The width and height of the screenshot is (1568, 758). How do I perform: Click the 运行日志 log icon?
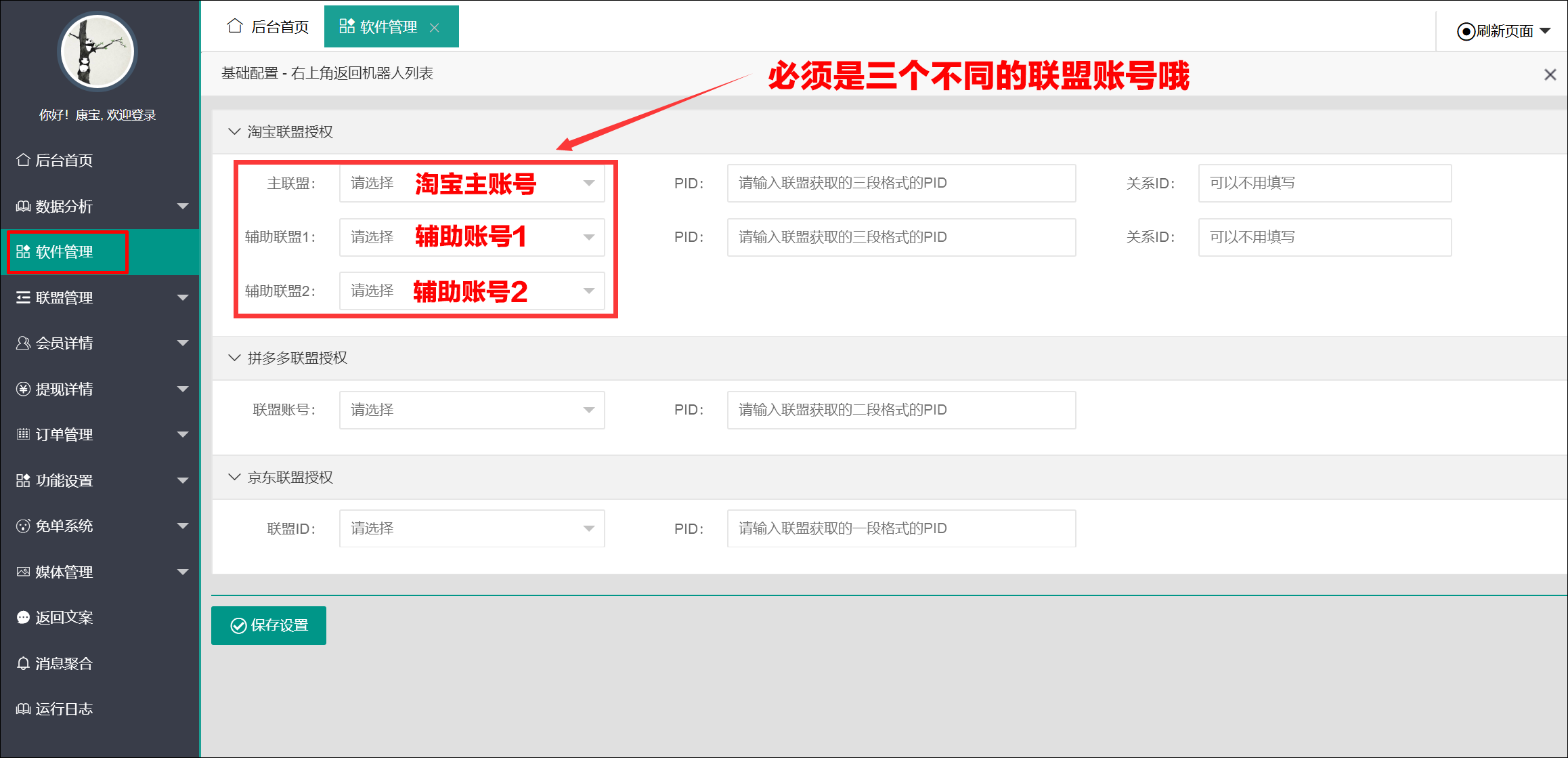point(23,709)
